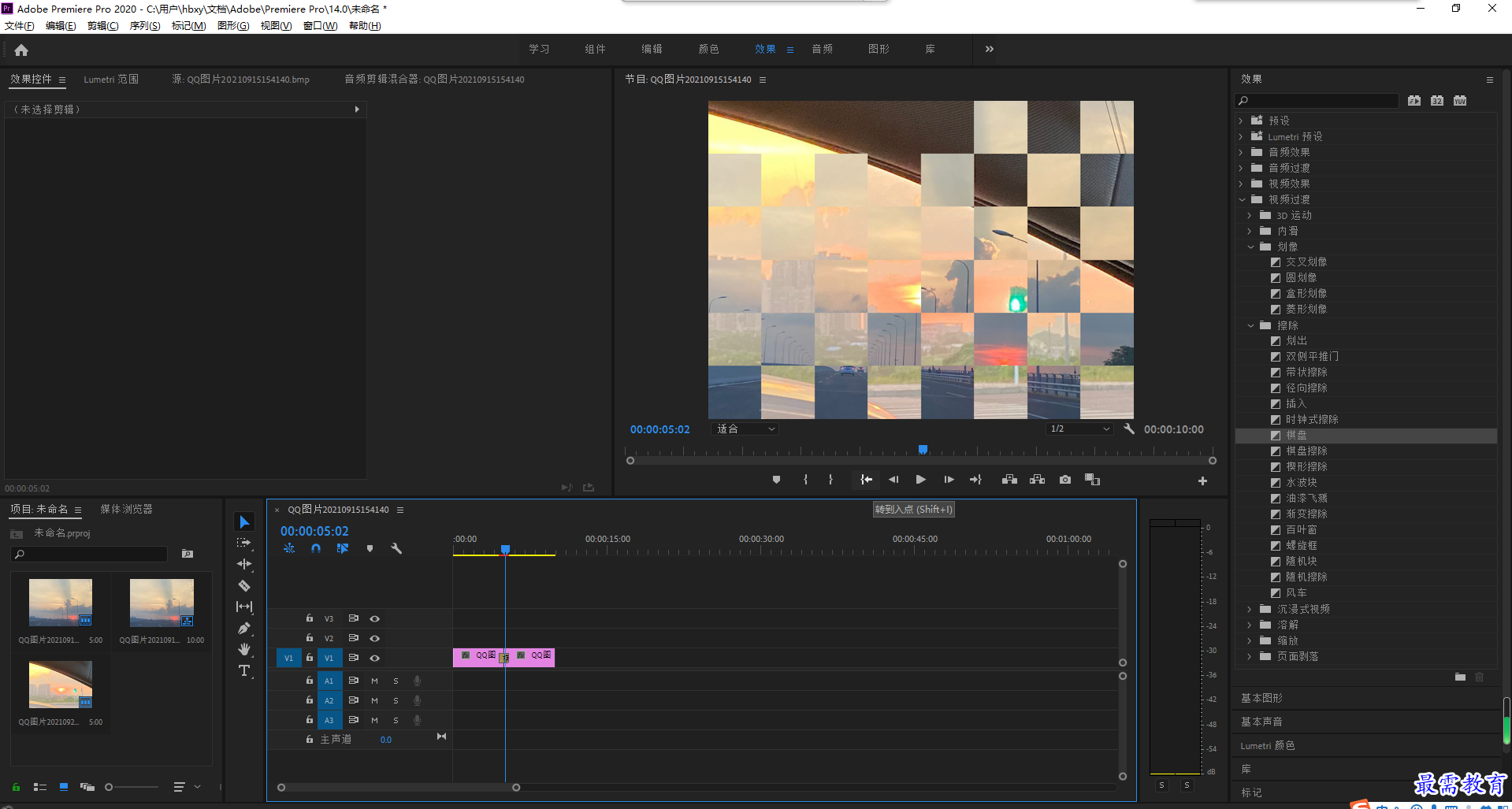Export frame with camera icon
1512x809 pixels.
pos(1065,479)
